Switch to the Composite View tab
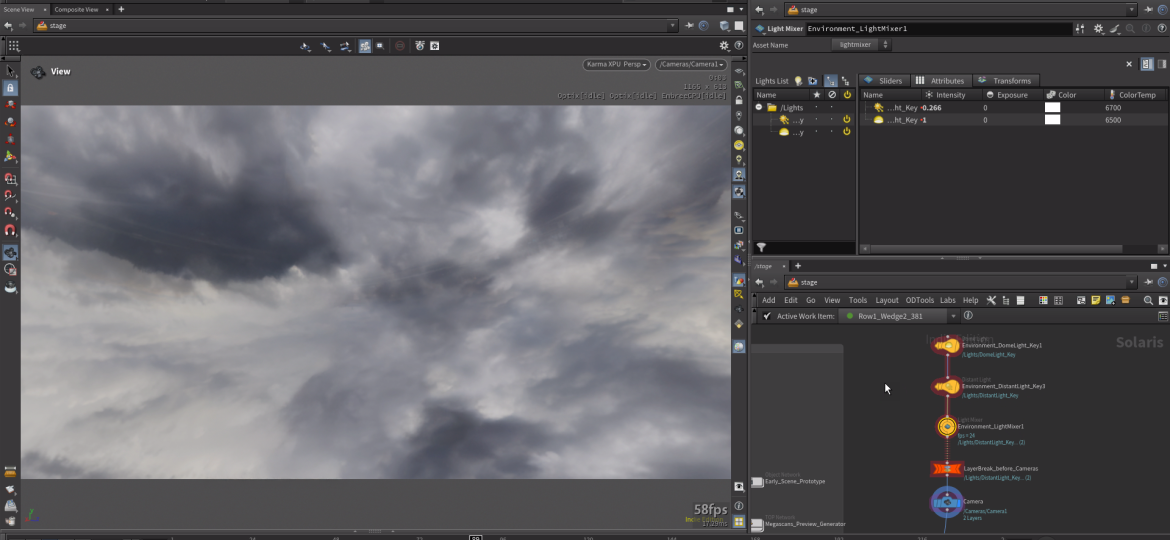The width and height of the screenshot is (1170, 540). click(x=76, y=9)
